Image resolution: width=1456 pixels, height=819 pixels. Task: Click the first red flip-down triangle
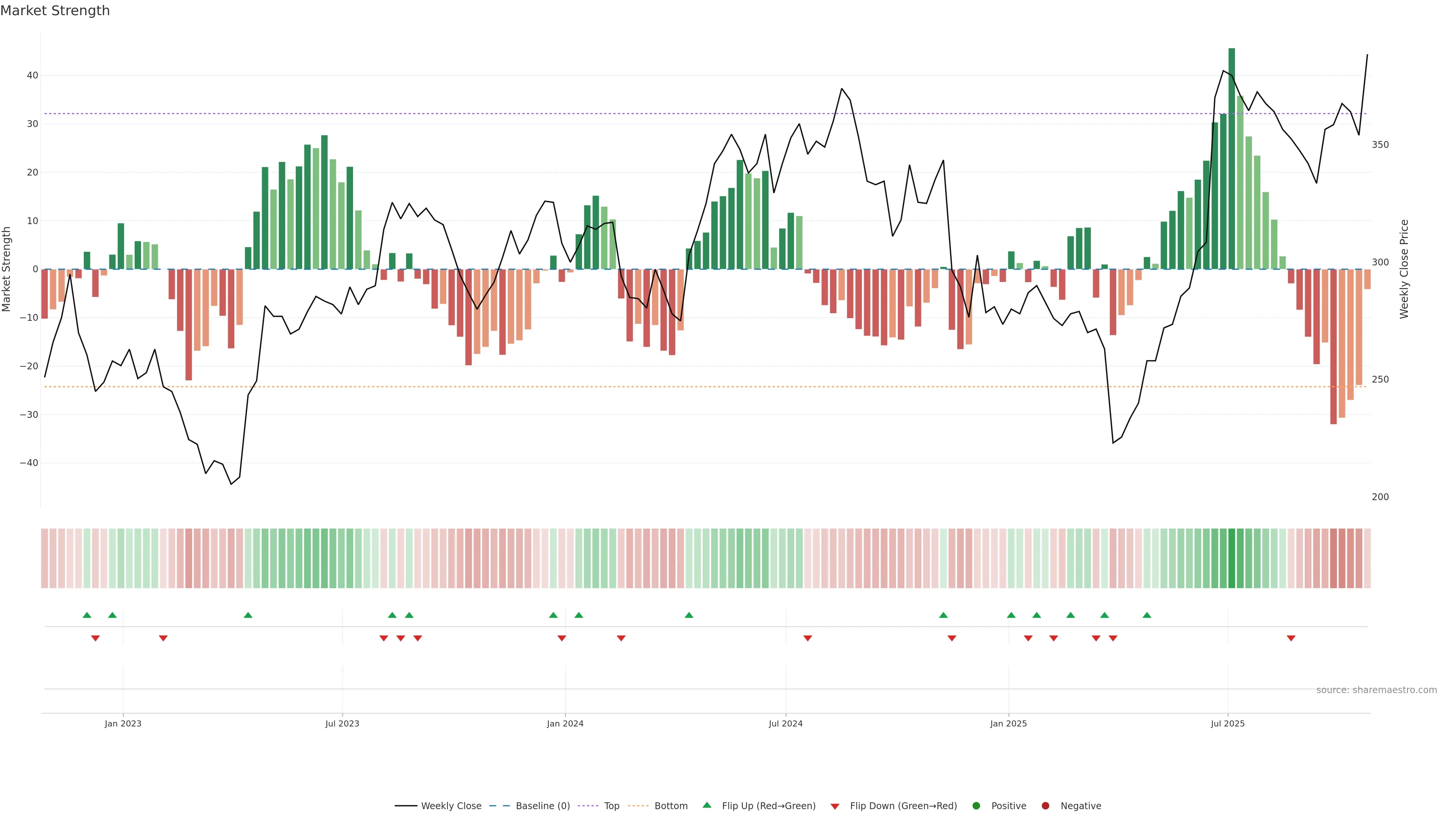tap(96, 638)
